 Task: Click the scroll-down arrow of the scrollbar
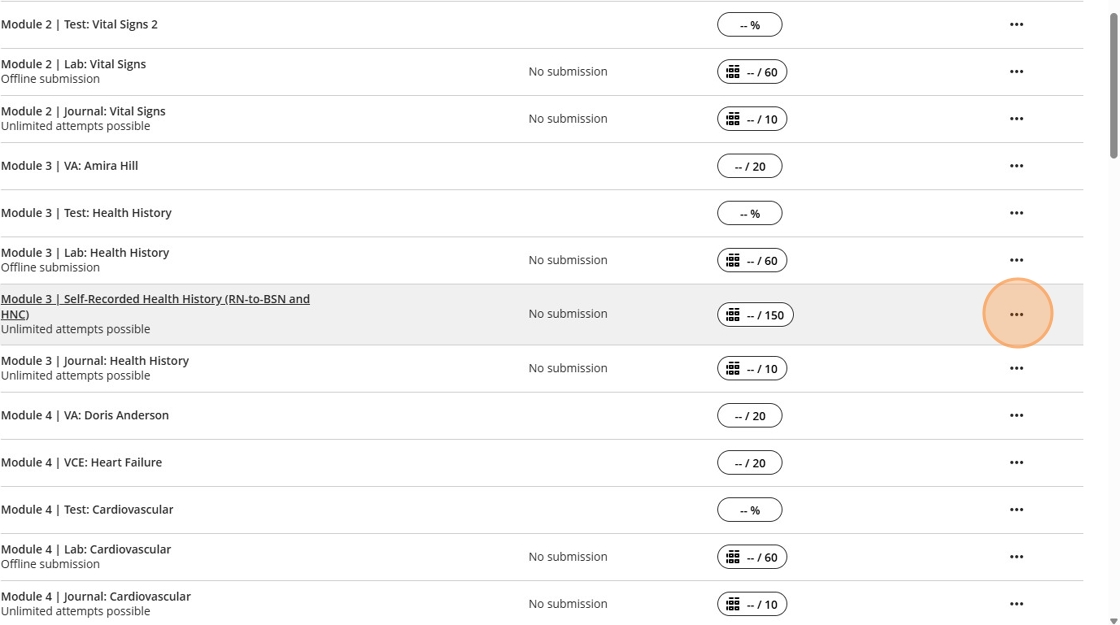coord(1113,620)
